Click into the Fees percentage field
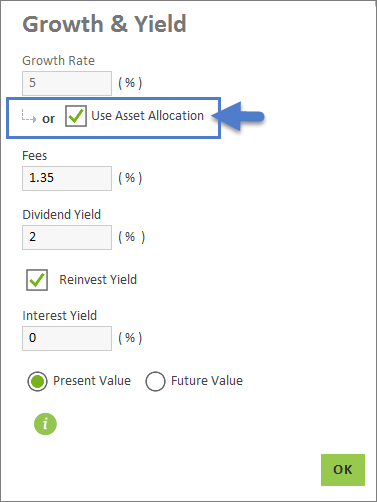Image resolution: width=377 pixels, height=502 pixels. click(67, 178)
